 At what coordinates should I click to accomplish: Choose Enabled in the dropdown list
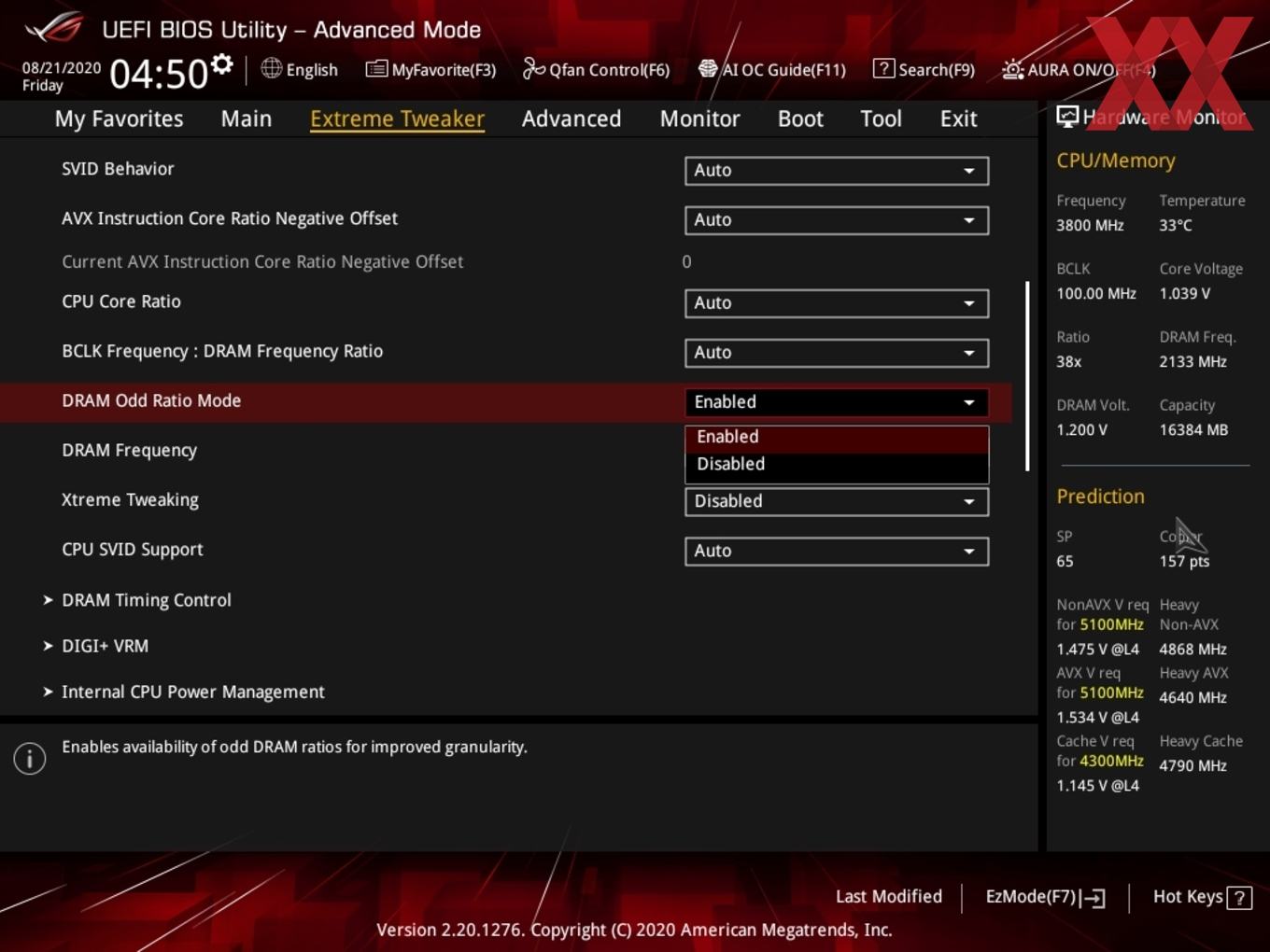point(837,439)
